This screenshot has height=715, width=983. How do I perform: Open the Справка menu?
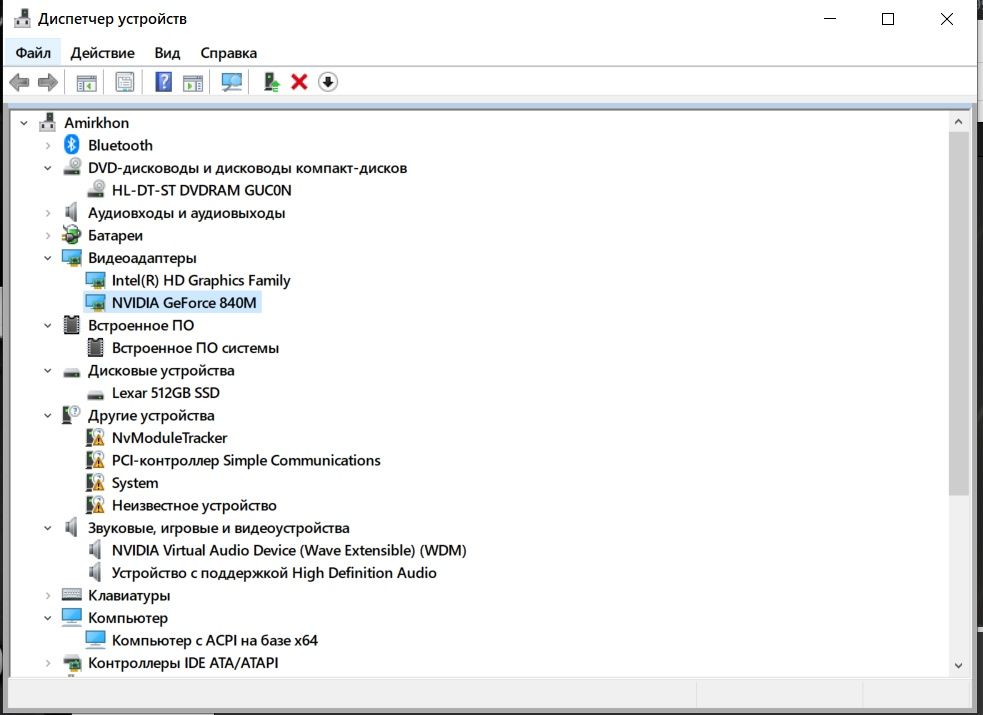228,53
